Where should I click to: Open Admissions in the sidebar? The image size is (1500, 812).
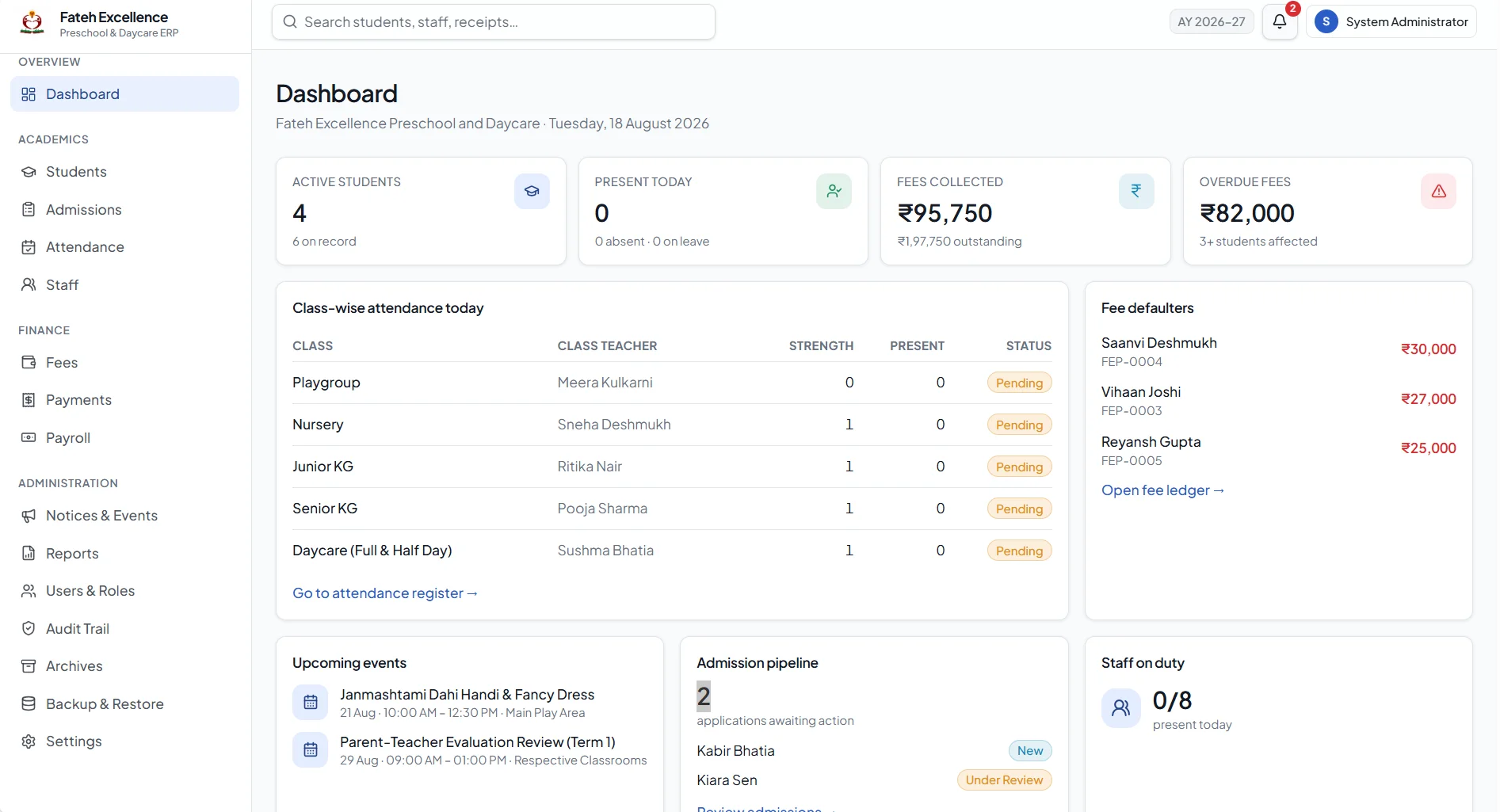[x=124, y=209]
